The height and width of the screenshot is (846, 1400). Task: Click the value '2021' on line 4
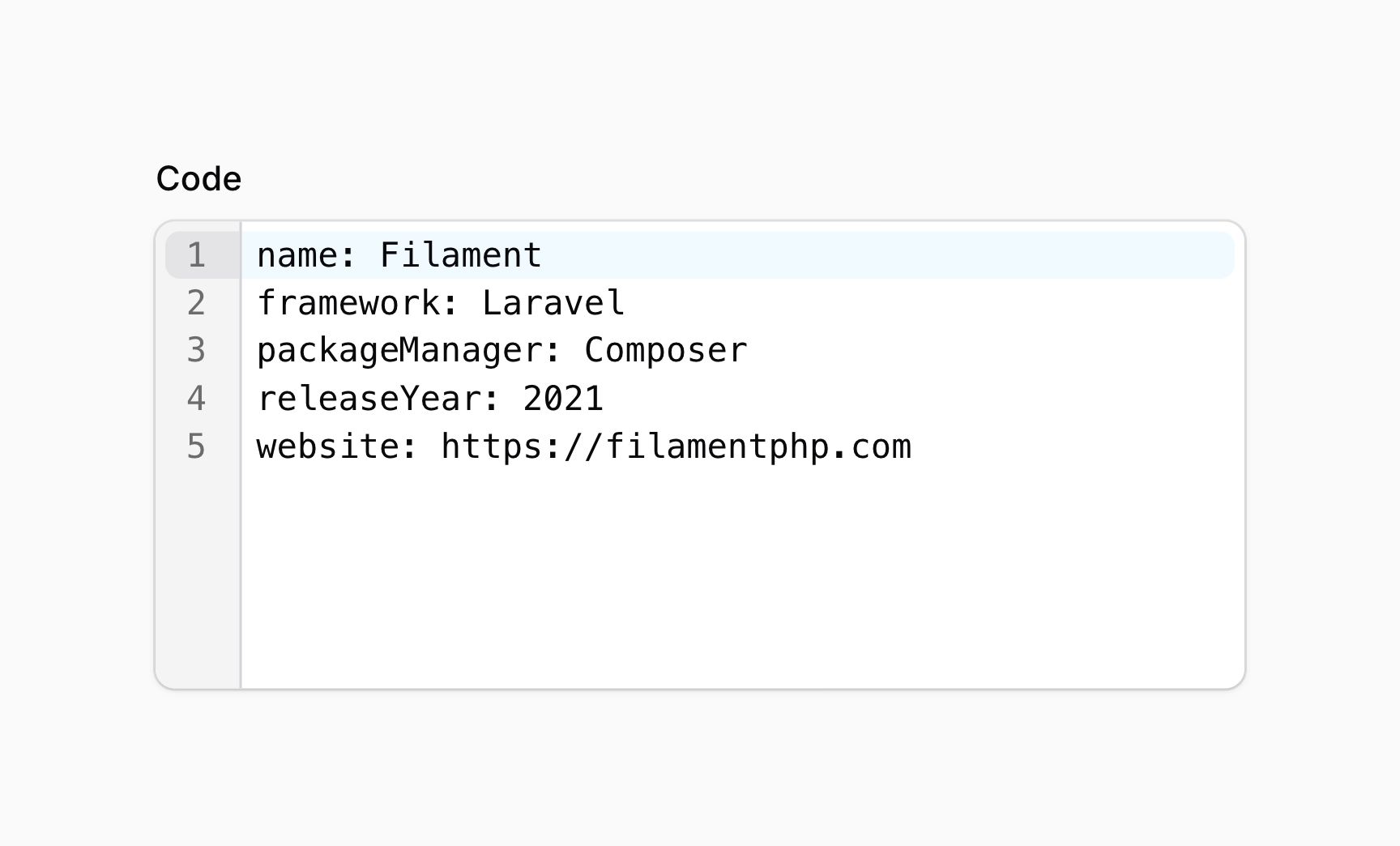[564, 398]
